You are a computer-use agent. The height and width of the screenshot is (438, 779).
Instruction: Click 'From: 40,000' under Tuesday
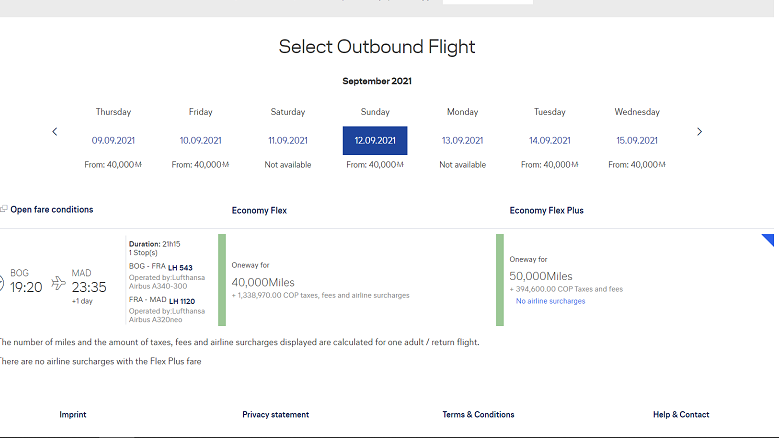549,164
